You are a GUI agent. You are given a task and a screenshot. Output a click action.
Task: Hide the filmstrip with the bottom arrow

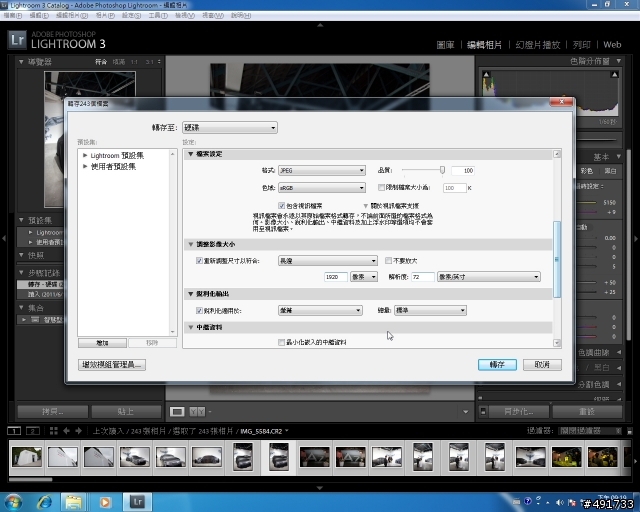pos(320,488)
